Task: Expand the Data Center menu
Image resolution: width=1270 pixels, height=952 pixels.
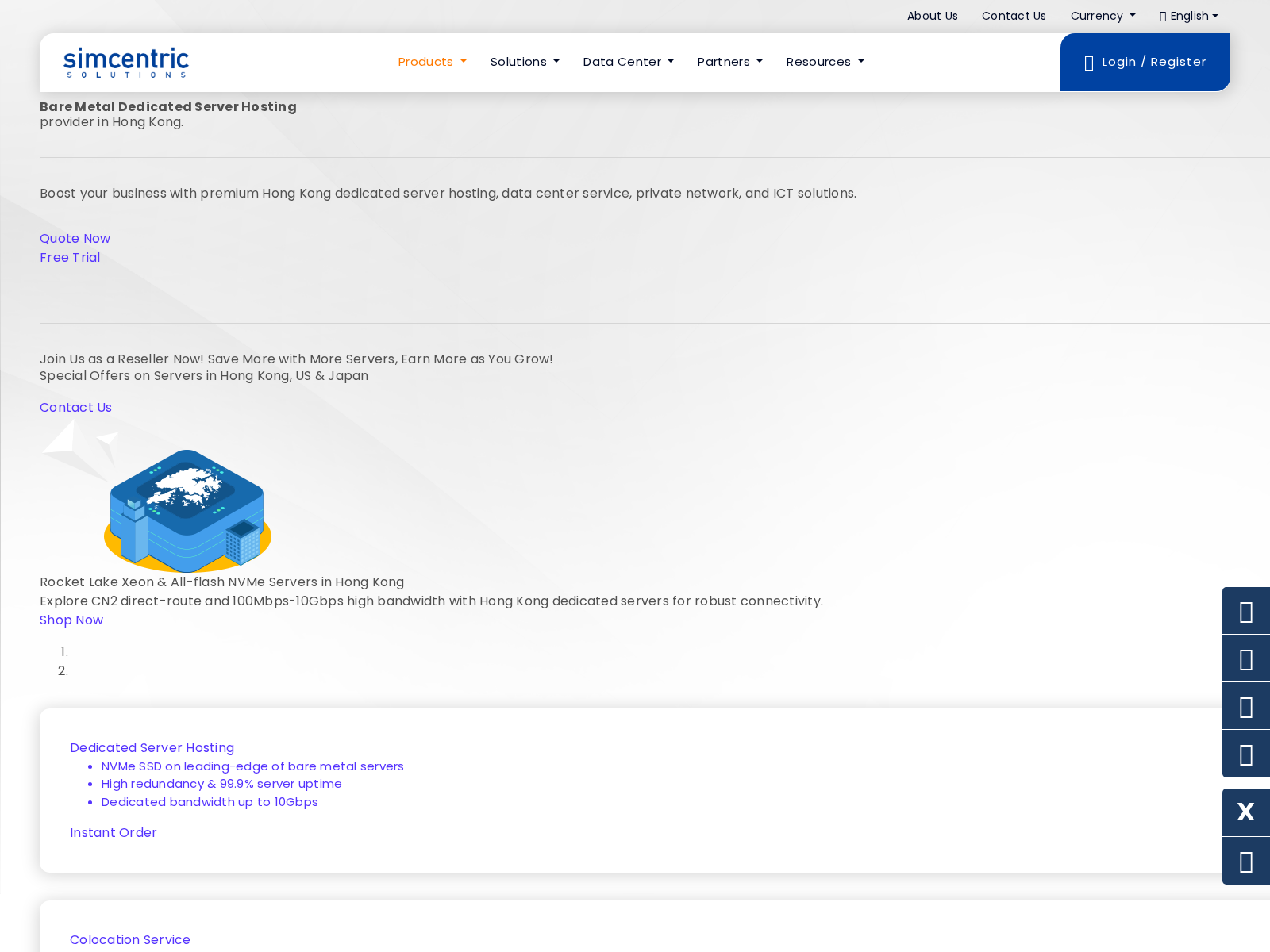Action: 628,62
